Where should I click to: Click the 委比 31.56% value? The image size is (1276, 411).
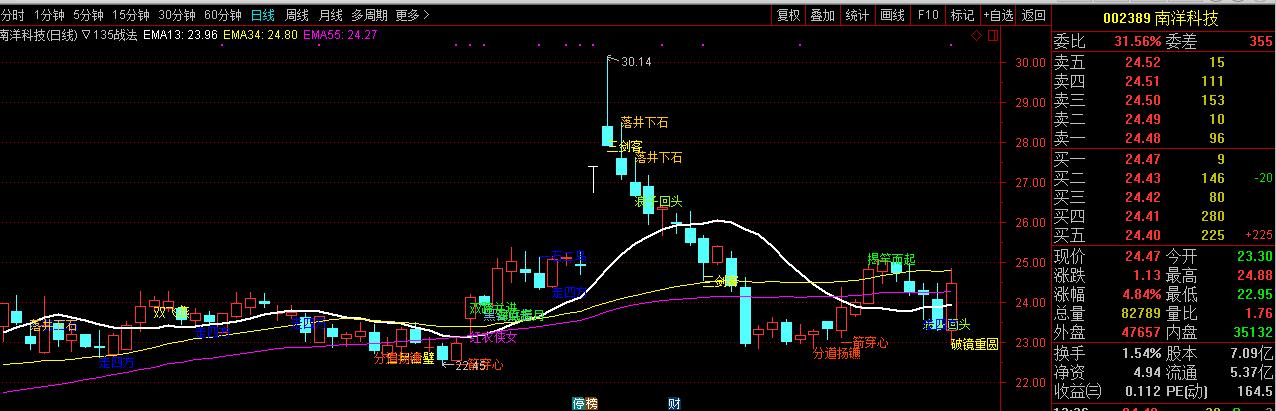tap(1139, 41)
